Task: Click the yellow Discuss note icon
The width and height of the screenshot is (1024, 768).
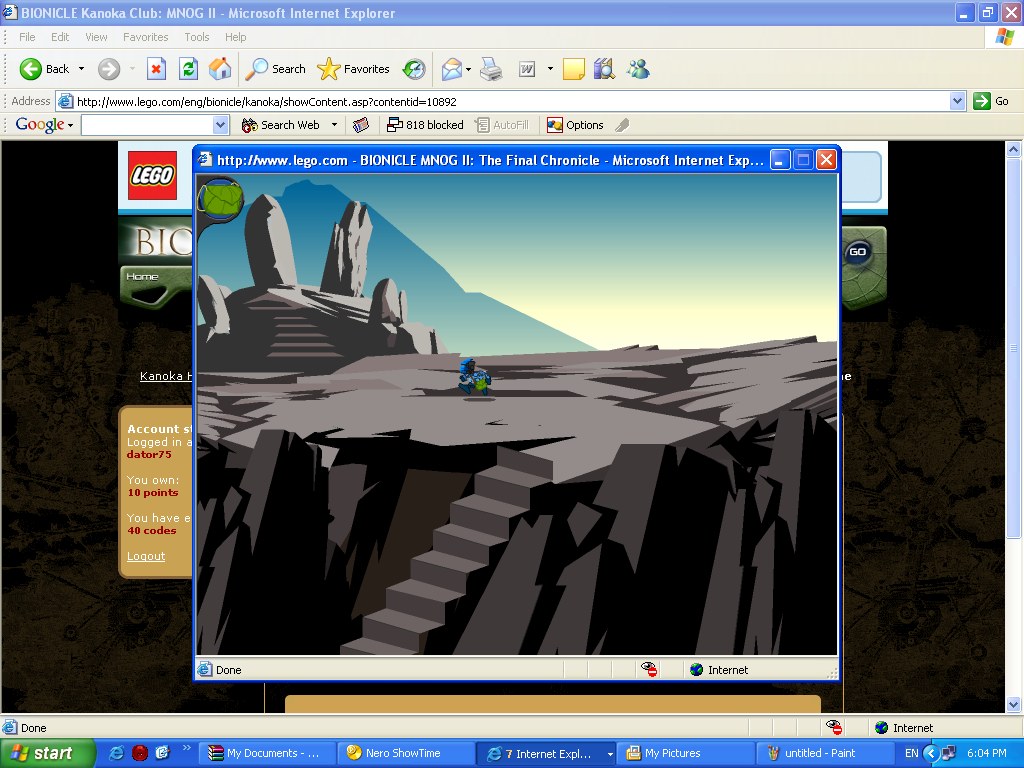Action: pyautogui.click(x=573, y=69)
